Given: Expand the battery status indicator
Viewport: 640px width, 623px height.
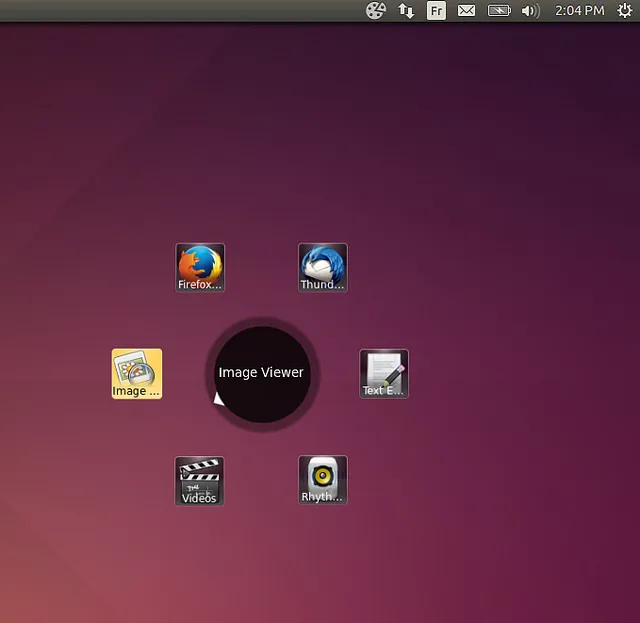Looking at the screenshot, I should point(498,11).
